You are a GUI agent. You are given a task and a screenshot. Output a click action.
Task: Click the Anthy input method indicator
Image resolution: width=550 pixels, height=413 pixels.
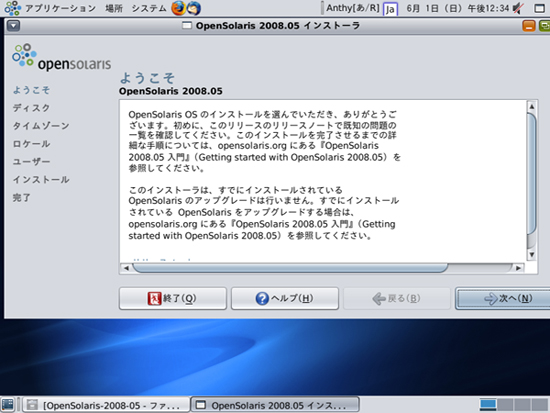point(353,8)
